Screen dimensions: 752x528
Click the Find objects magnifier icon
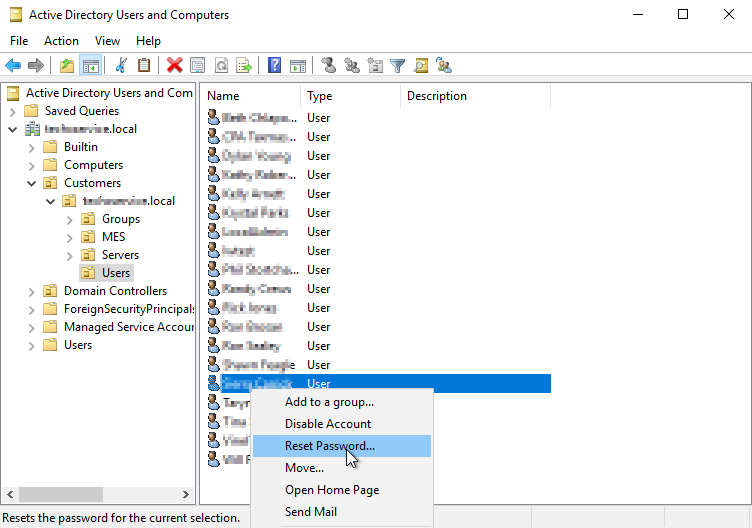click(421, 65)
